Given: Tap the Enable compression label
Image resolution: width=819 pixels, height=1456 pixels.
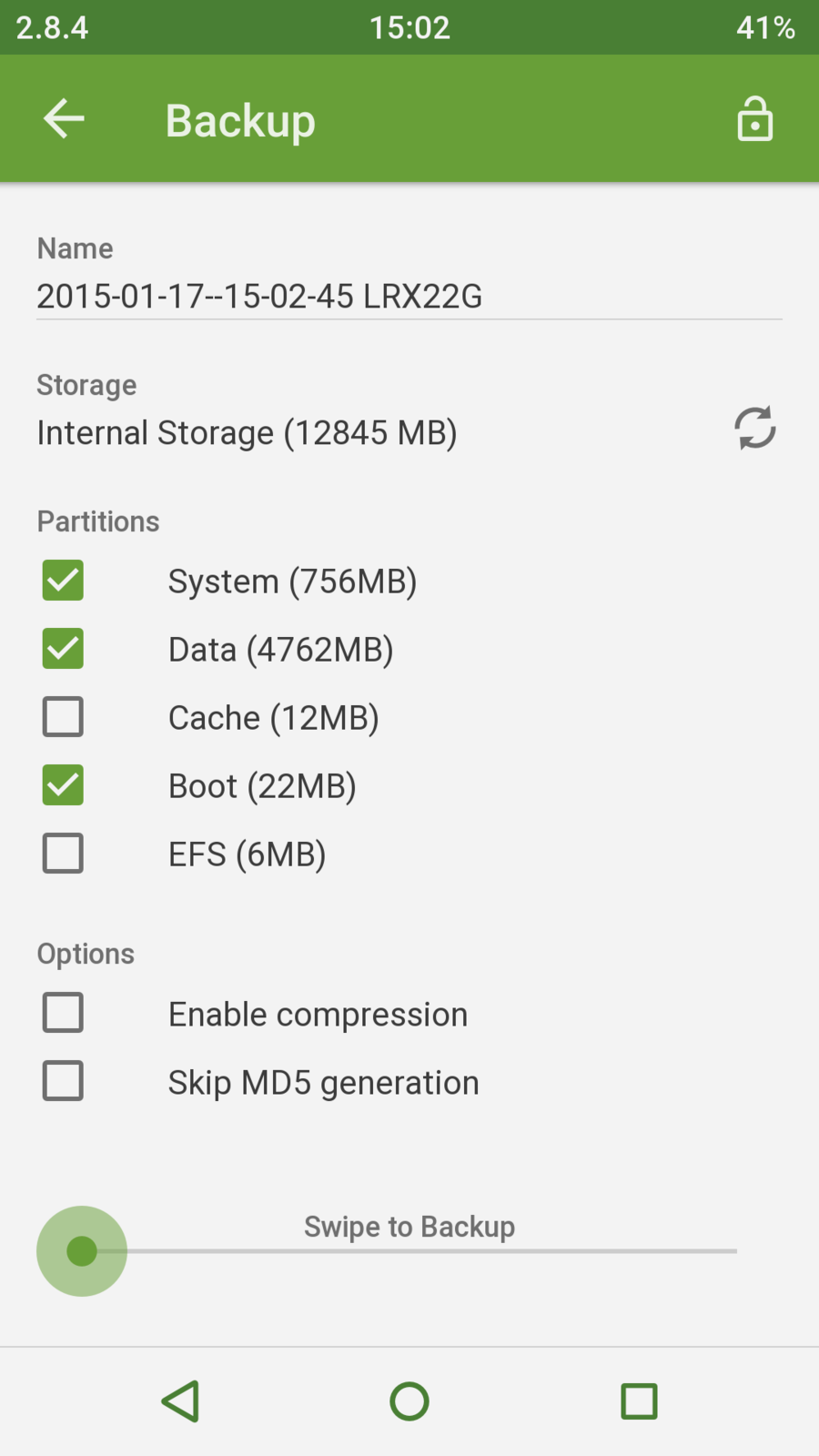Looking at the screenshot, I should pos(318,1014).
